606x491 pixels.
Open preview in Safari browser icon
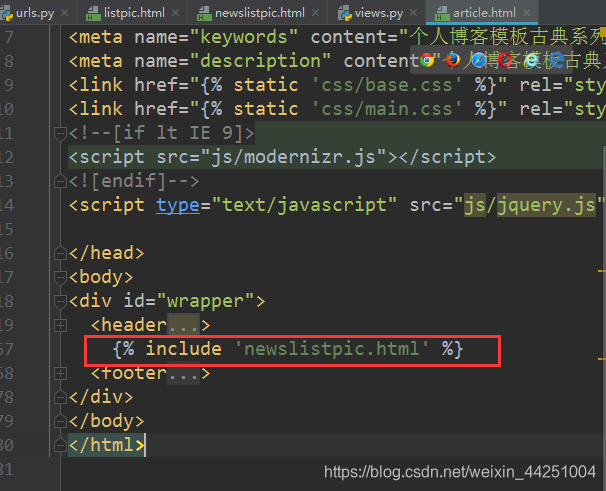pyautogui.click(x=479, y=60)
